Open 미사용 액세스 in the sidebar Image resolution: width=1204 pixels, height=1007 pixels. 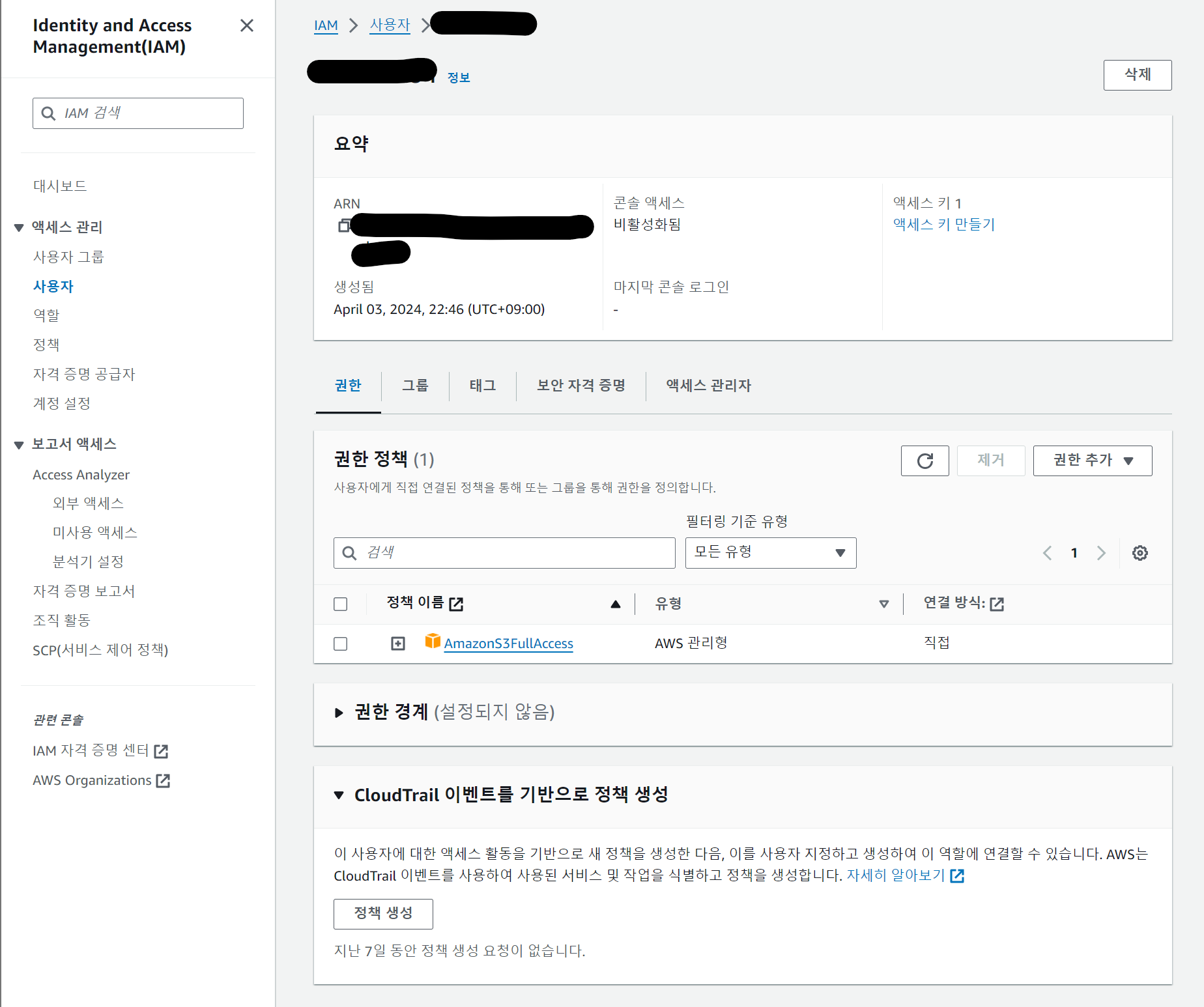95,533
